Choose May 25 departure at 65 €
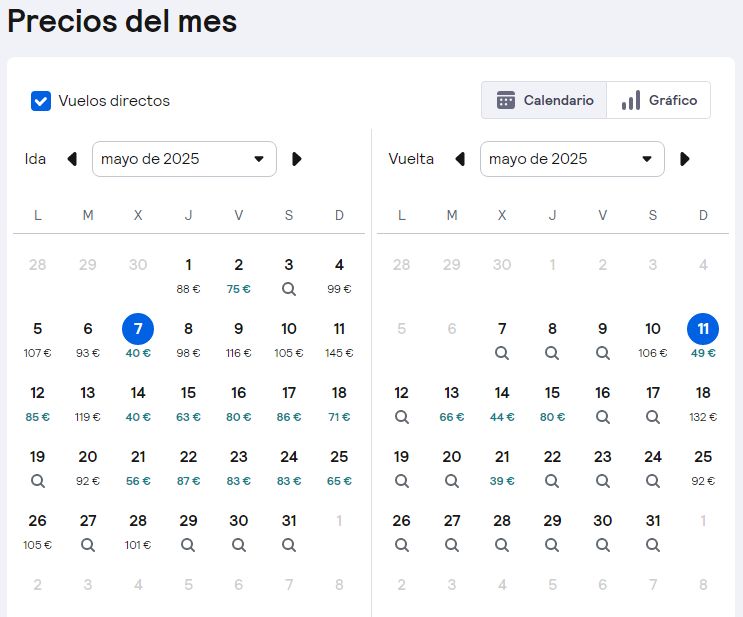The height and width of the screenshot is (617, 743). pos(339,466)
